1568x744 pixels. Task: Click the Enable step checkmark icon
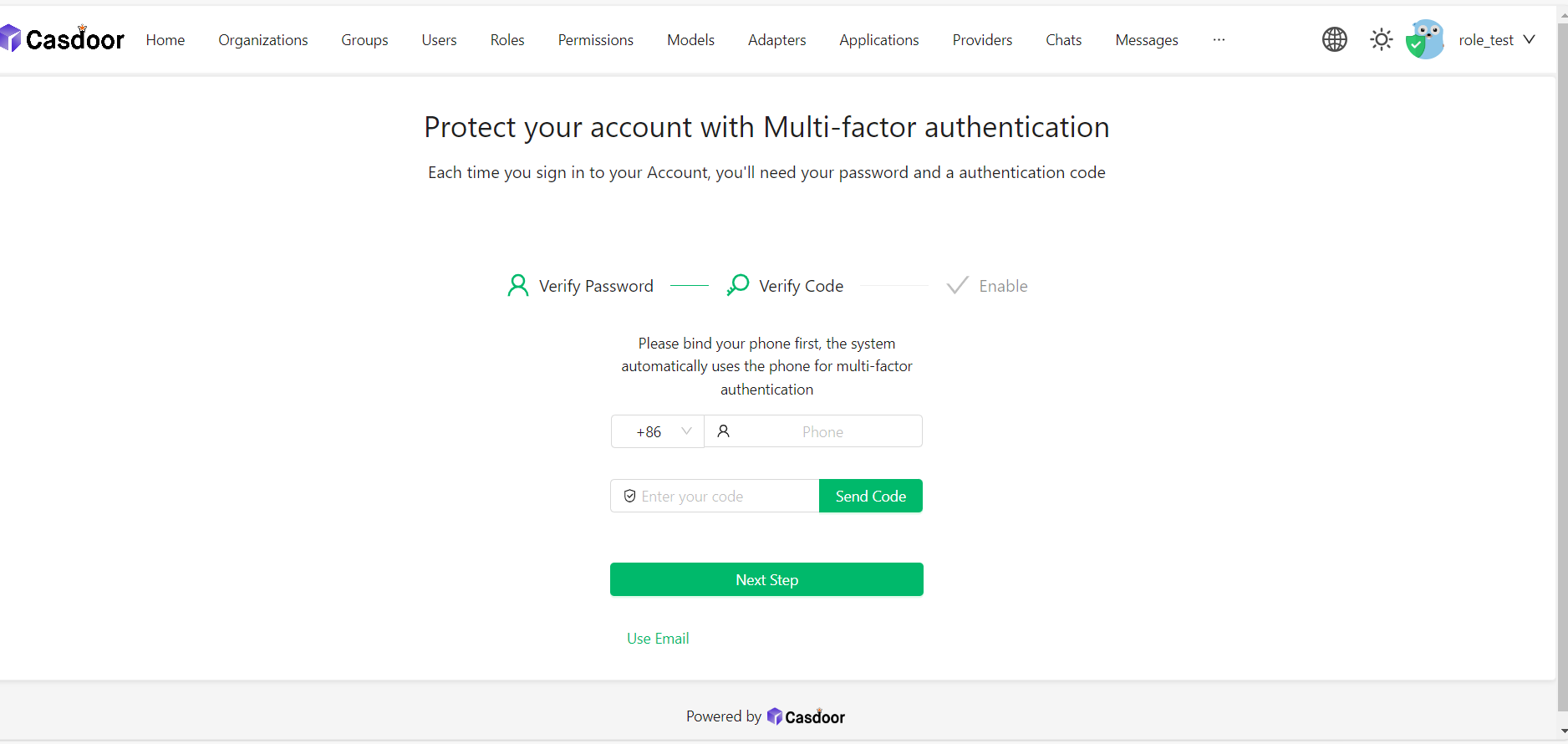tap(958, 286)
